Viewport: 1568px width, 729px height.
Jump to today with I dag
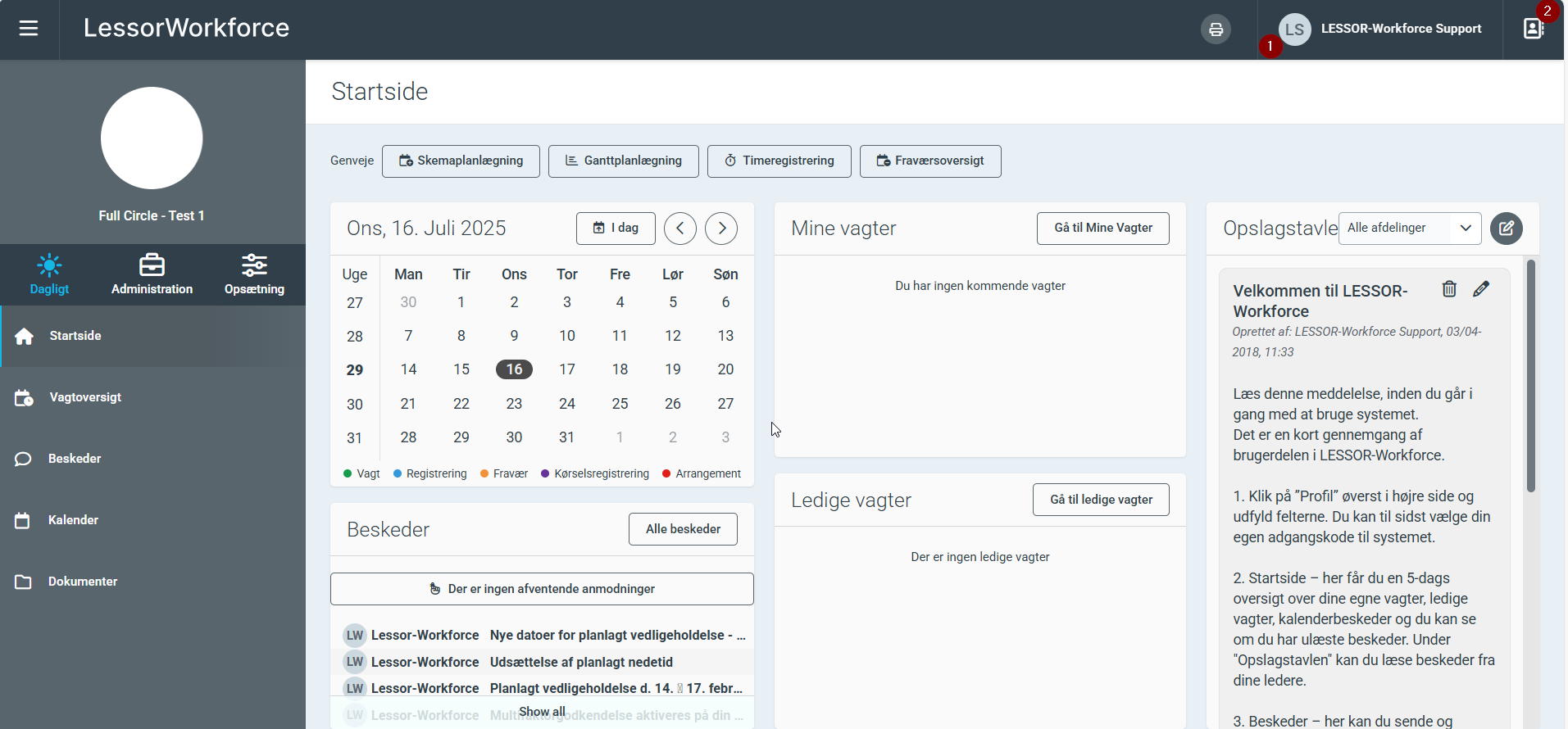[616, 229]
